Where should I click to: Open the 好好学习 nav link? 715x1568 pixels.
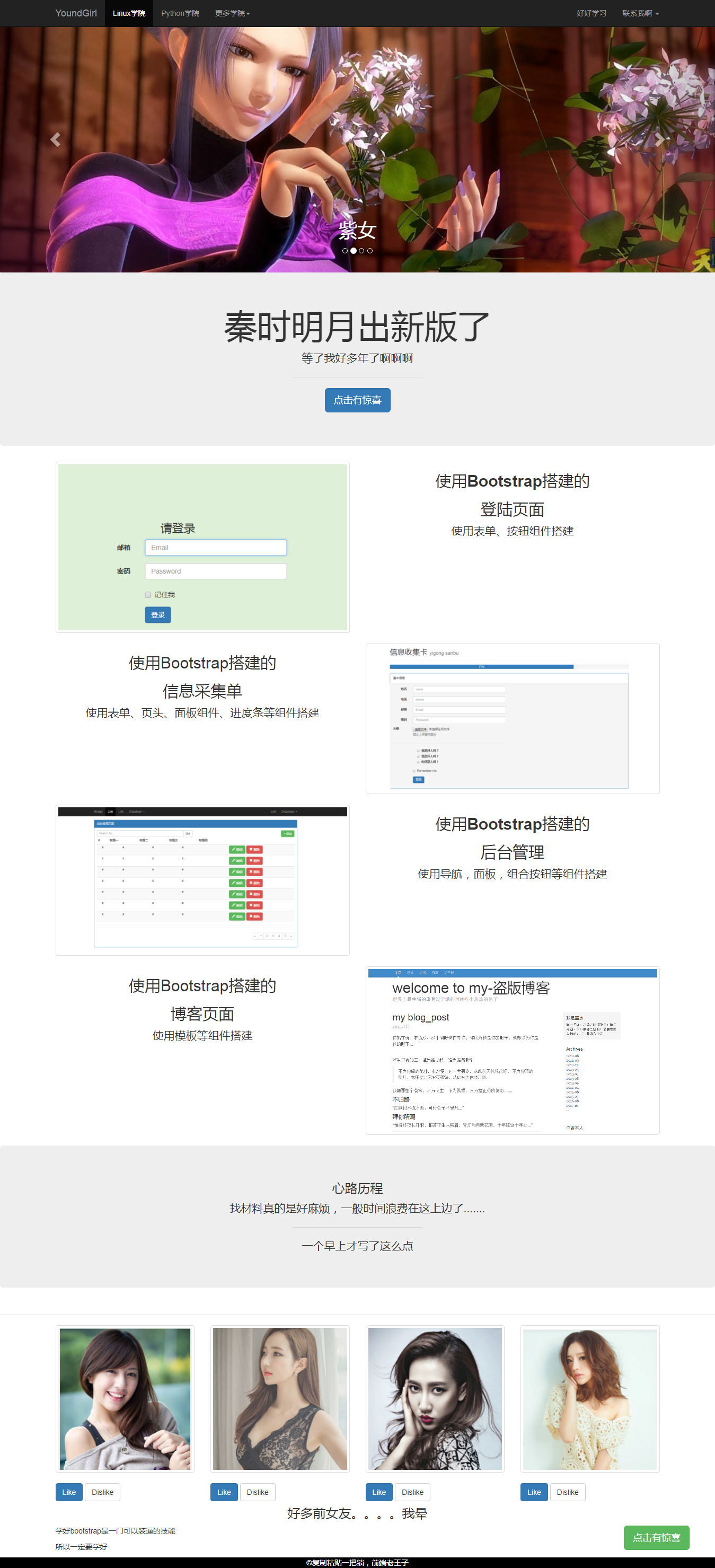[x=592, y=13]
